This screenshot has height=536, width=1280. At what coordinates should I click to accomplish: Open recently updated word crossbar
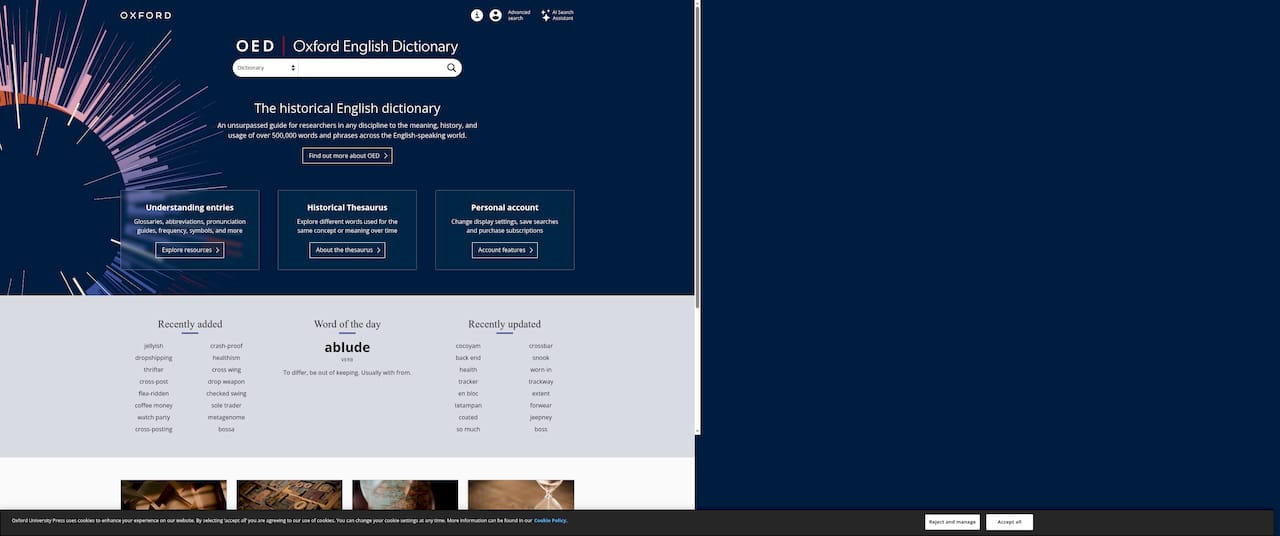[541, 346]
